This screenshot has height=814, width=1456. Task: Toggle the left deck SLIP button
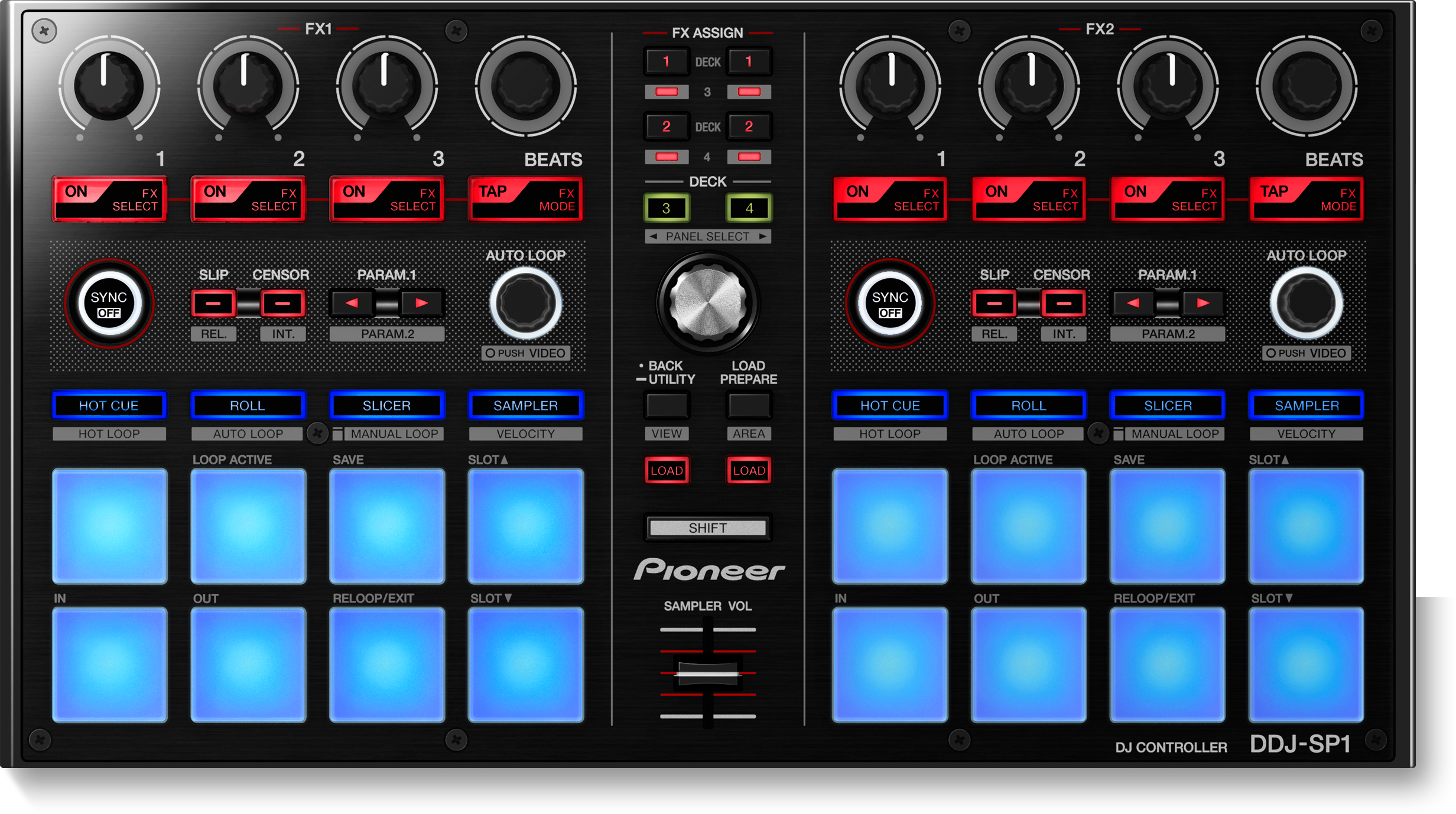(x=213, y=304)
